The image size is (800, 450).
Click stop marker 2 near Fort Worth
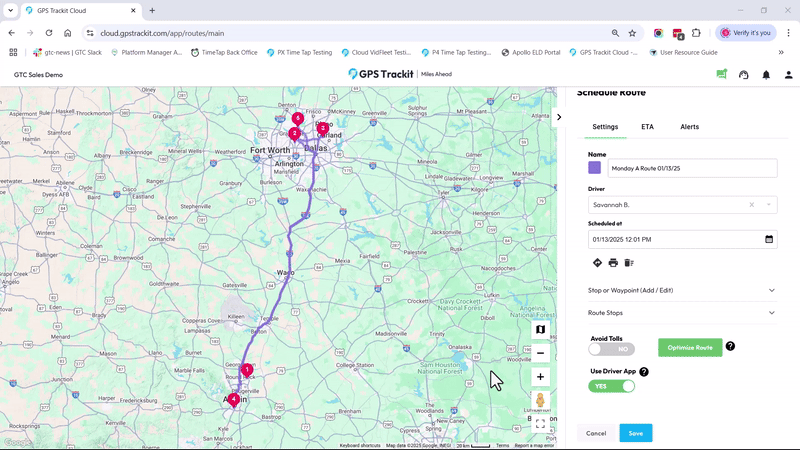pyautogui.click(x=294, y=134)
